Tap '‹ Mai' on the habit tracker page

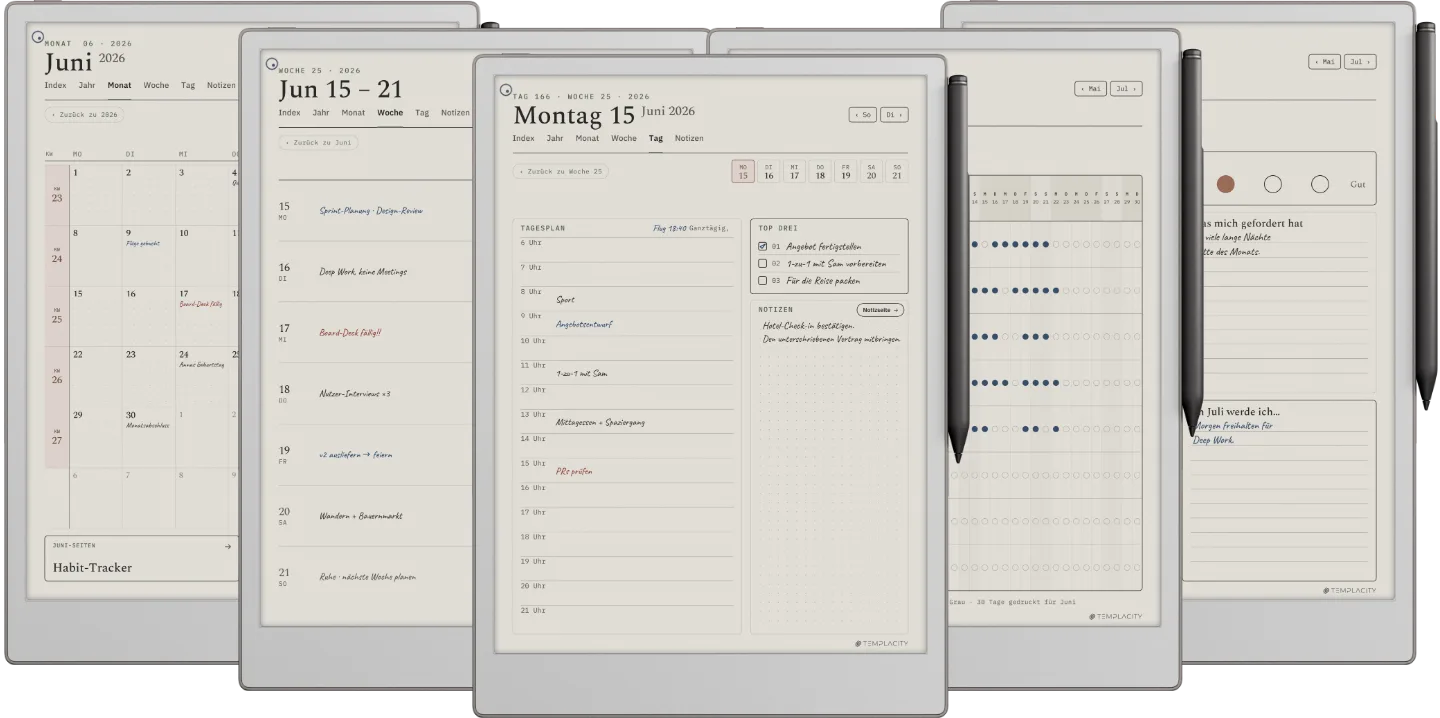click(x=1091, y=89)
